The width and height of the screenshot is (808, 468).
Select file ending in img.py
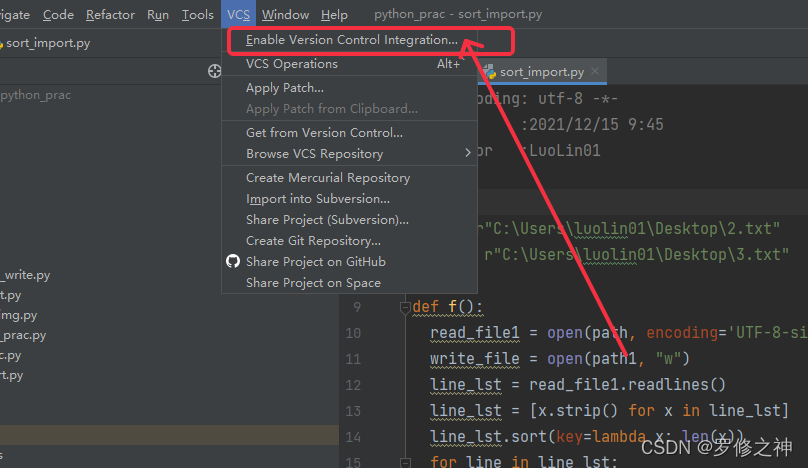click(x=19, y=315)
